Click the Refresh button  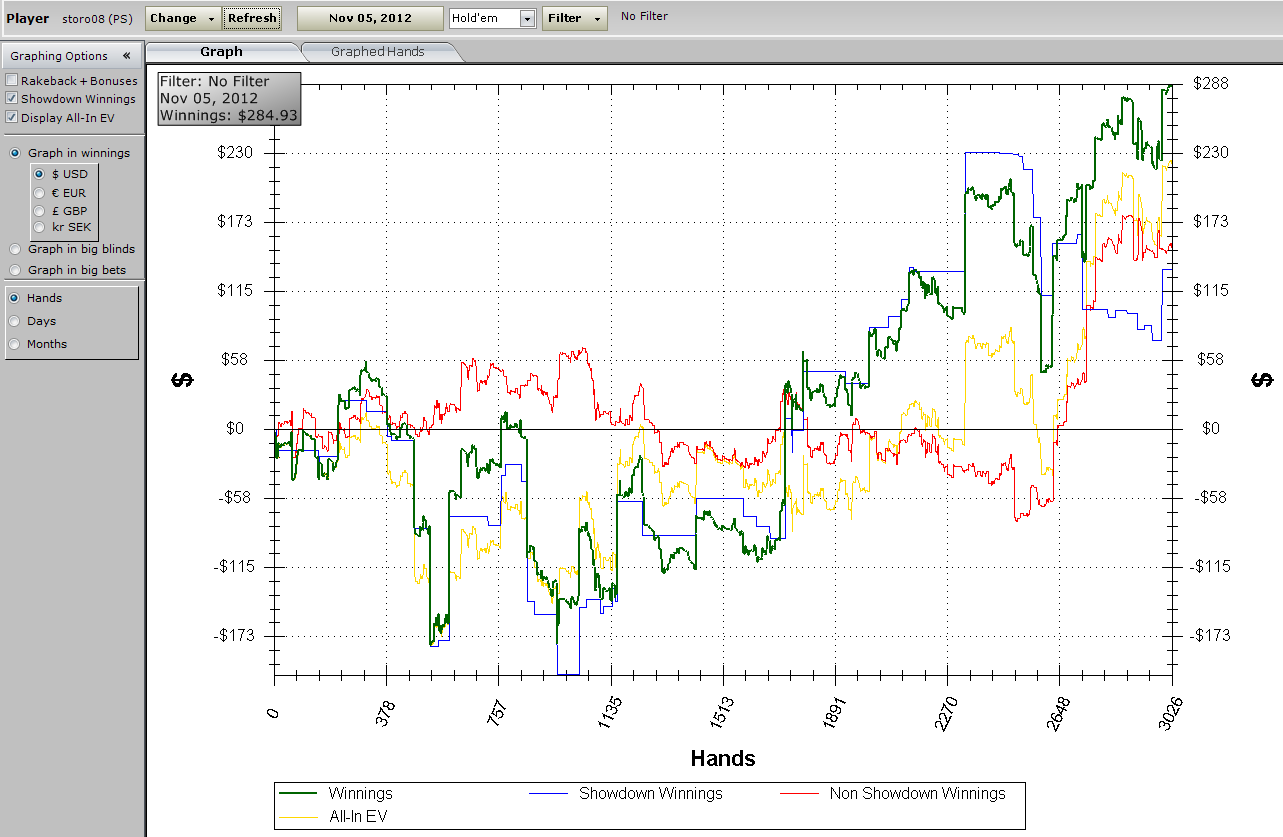coord(252,18)
